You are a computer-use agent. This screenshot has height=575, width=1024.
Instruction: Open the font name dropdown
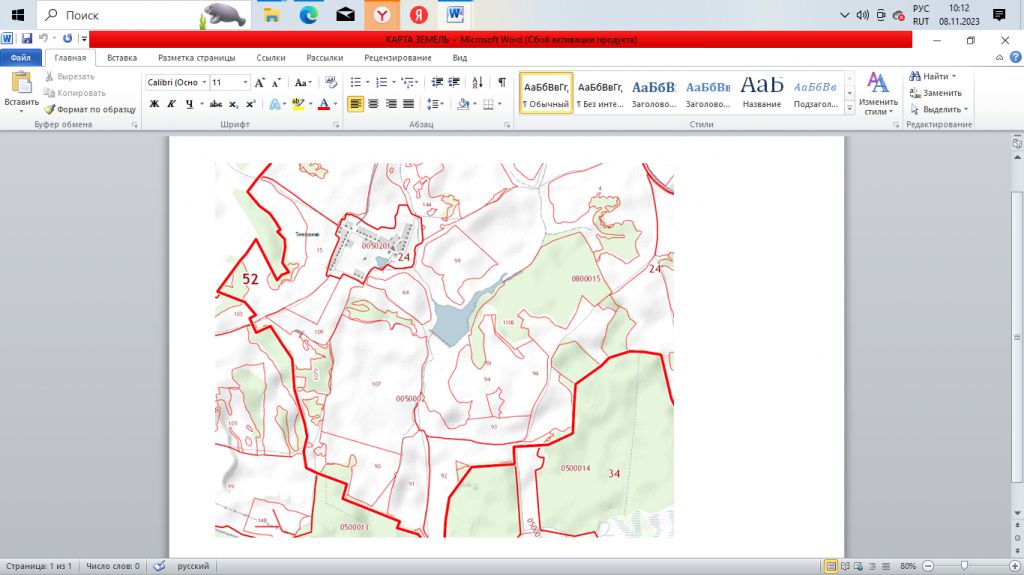pos(204,82)
